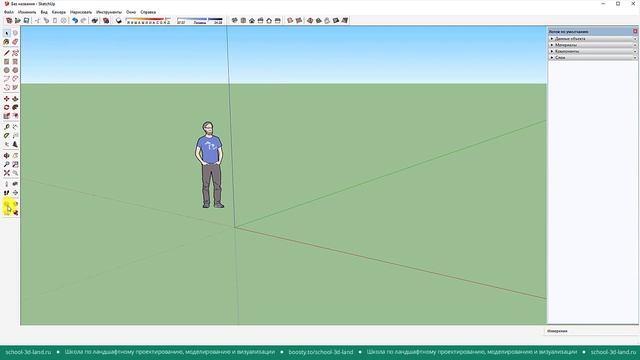The image size is (640, 360).
Task: Expand the Материалы panel
Action: 592,45
